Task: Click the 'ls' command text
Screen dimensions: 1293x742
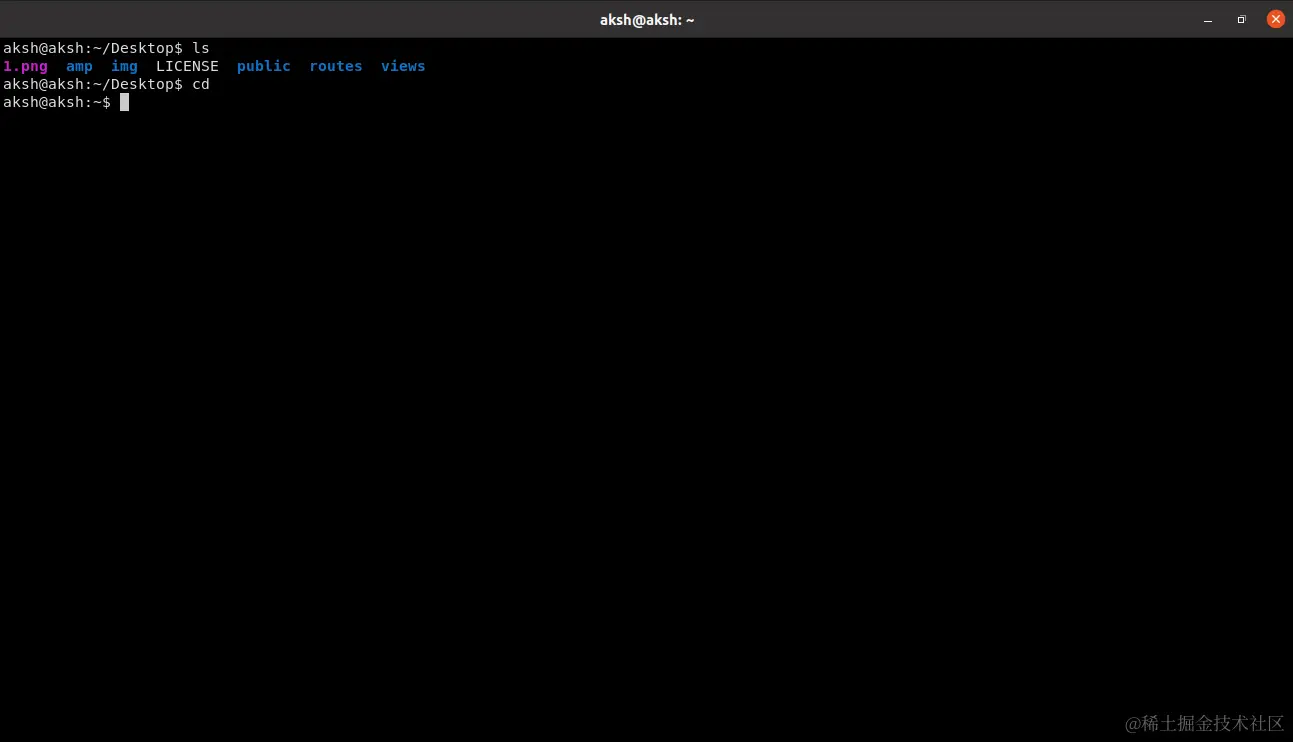Action: pyautogui.click(x=201, y=48)
